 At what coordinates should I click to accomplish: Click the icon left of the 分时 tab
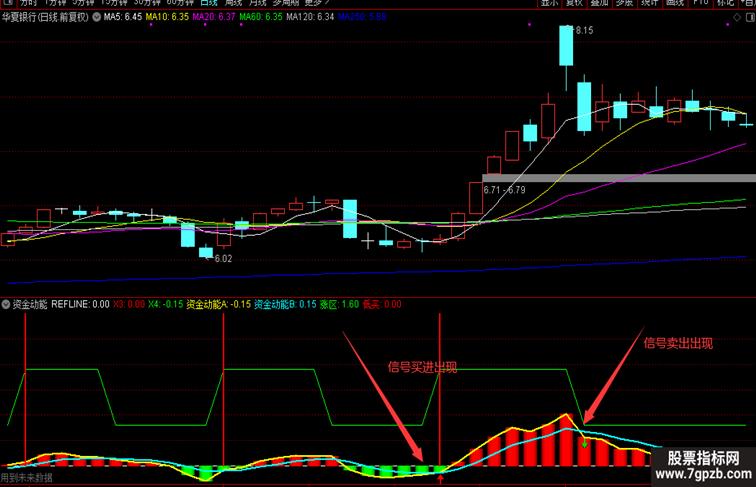click(x=7, y=2)
